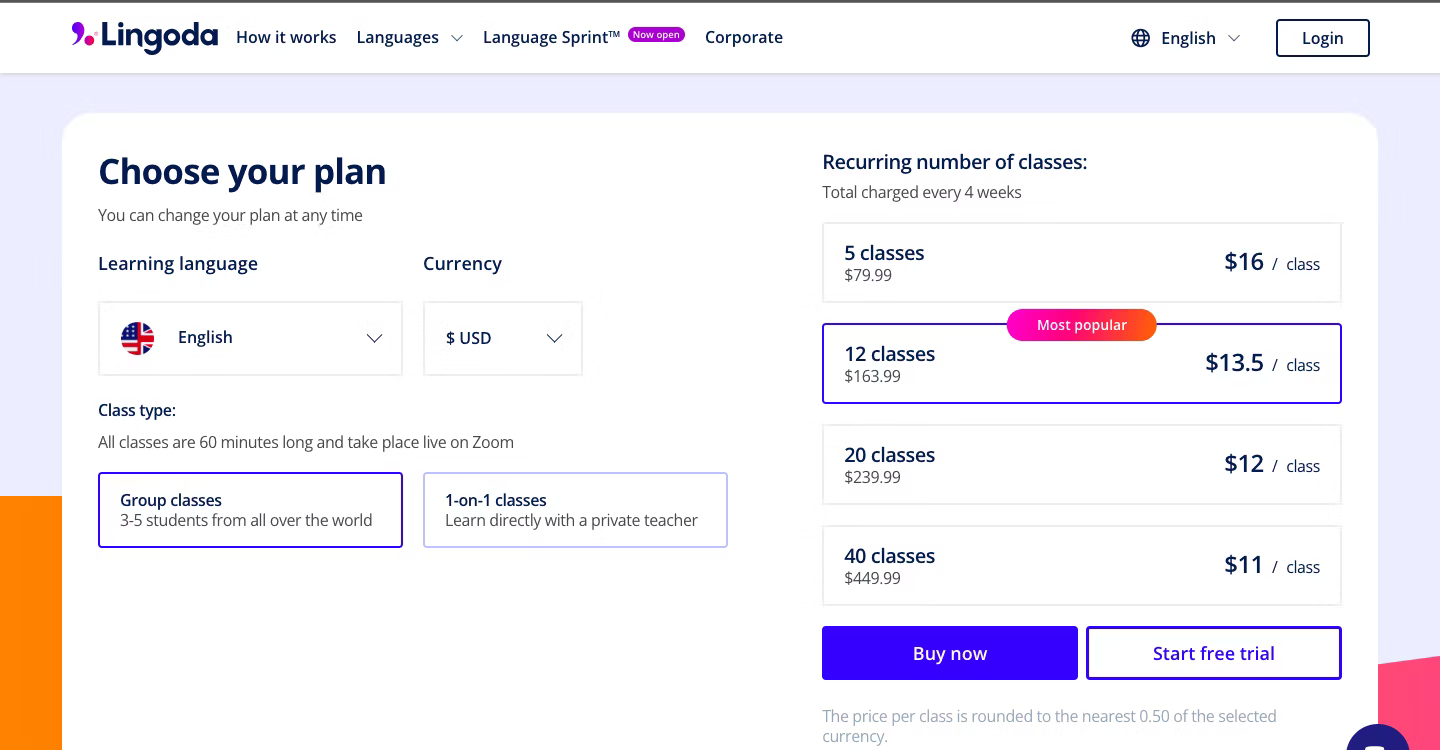Click the Start free trial button
The width and height of the screenshot is (1440, 750).
1213,653
